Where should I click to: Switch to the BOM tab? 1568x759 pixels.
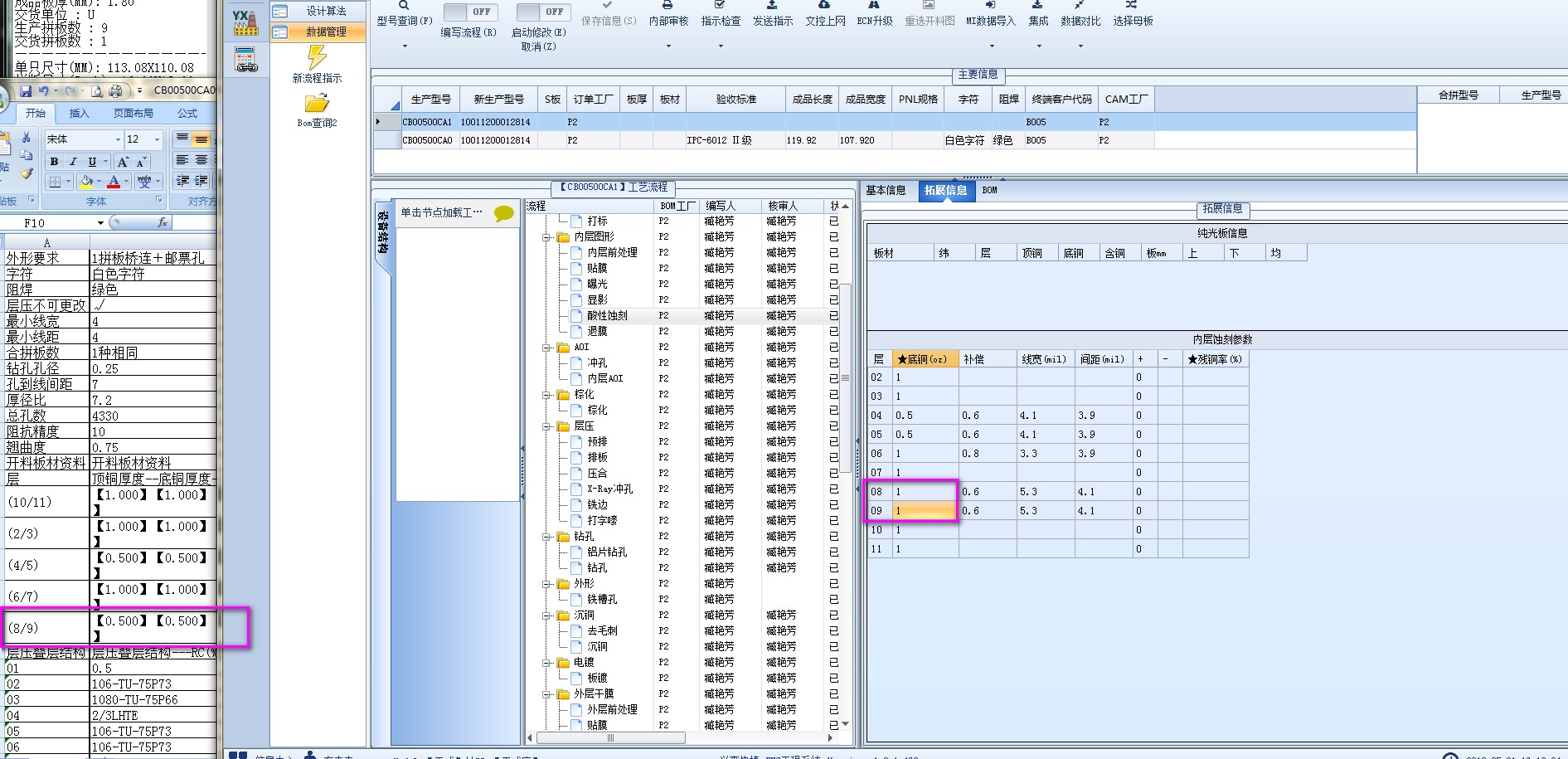click(990, 191)
